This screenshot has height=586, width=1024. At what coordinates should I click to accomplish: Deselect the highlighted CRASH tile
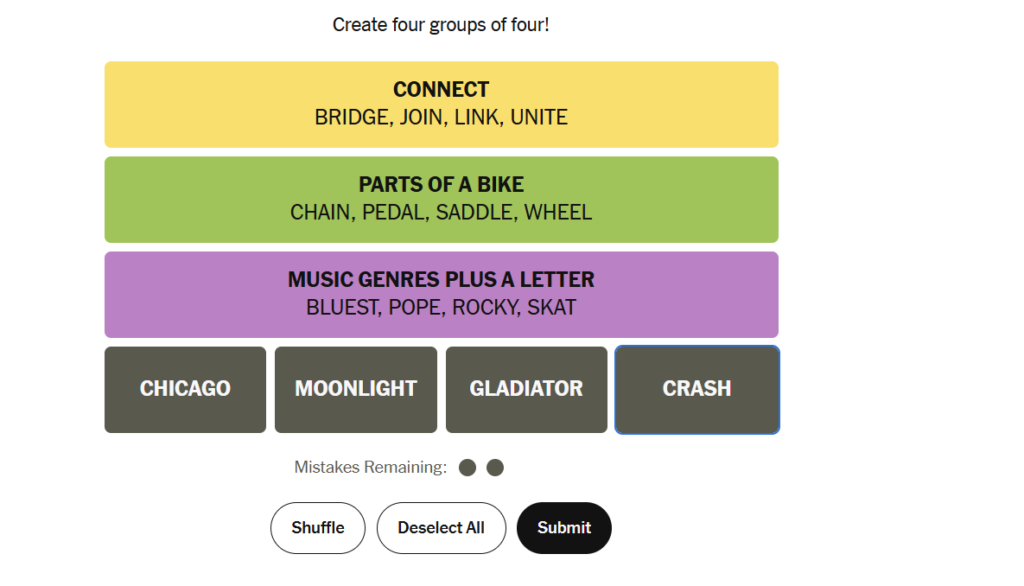pos(697,389)
